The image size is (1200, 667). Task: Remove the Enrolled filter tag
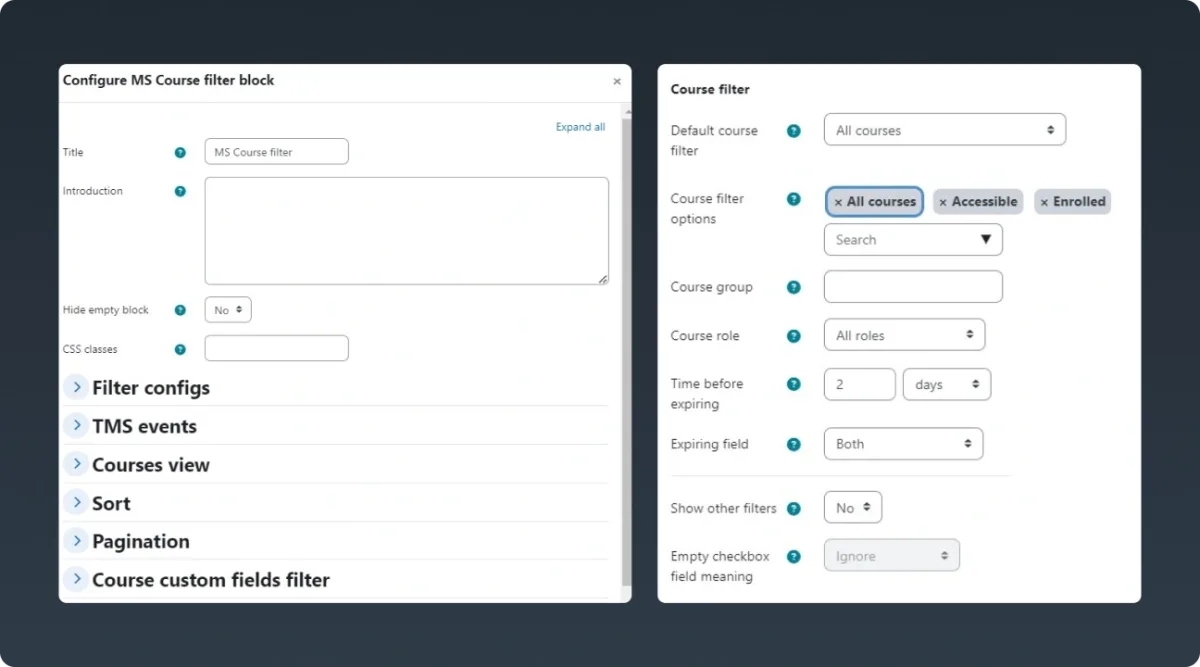coord(1044,202)
